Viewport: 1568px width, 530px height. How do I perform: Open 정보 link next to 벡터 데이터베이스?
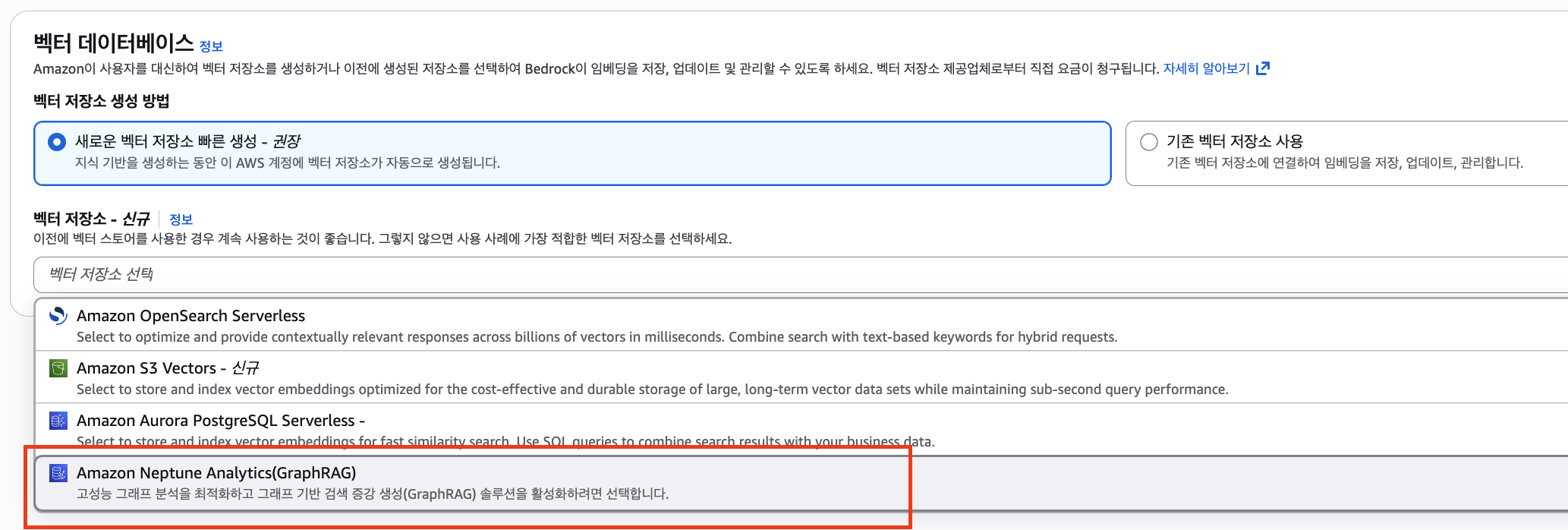pyautogui.click(x=211, y=46)
